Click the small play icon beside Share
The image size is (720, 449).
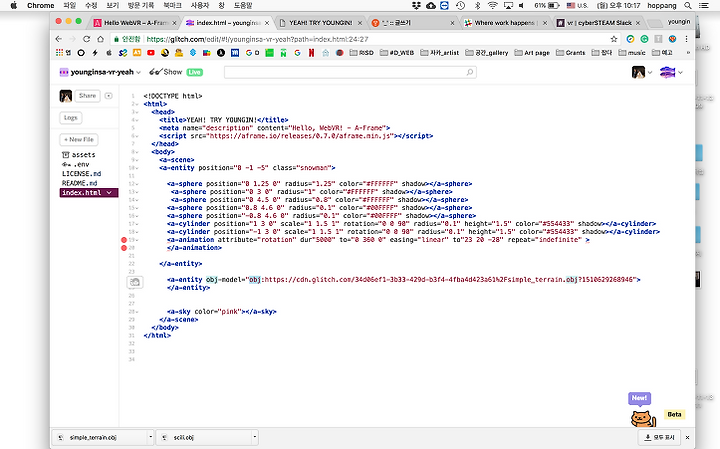coord(108,95)
